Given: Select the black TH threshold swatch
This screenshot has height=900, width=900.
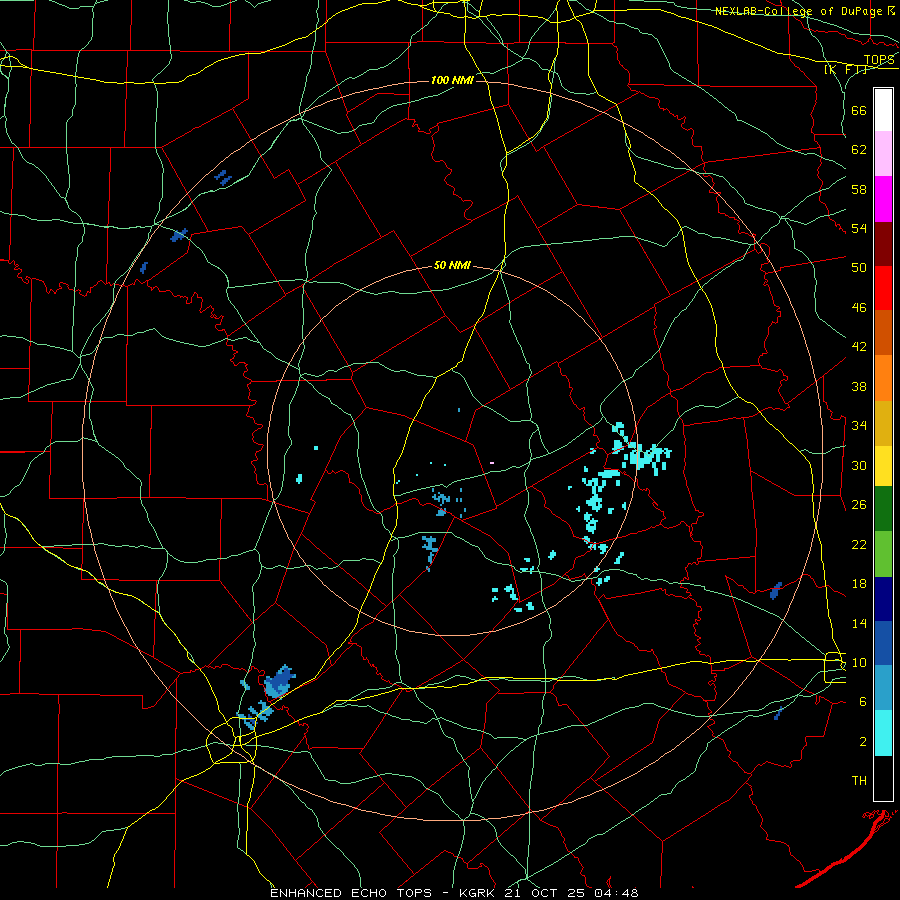Looking at the screenshot, I should [883, 778].
